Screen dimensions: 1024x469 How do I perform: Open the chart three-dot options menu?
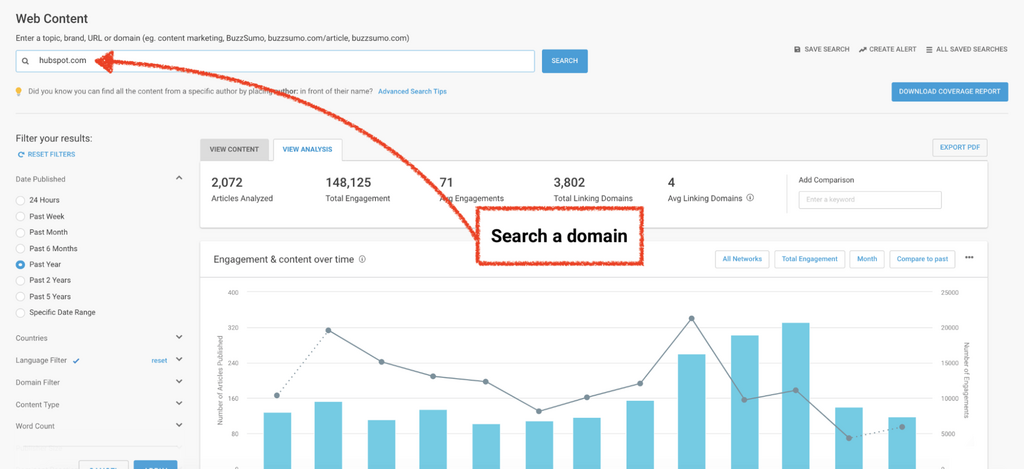coord(969,258)
